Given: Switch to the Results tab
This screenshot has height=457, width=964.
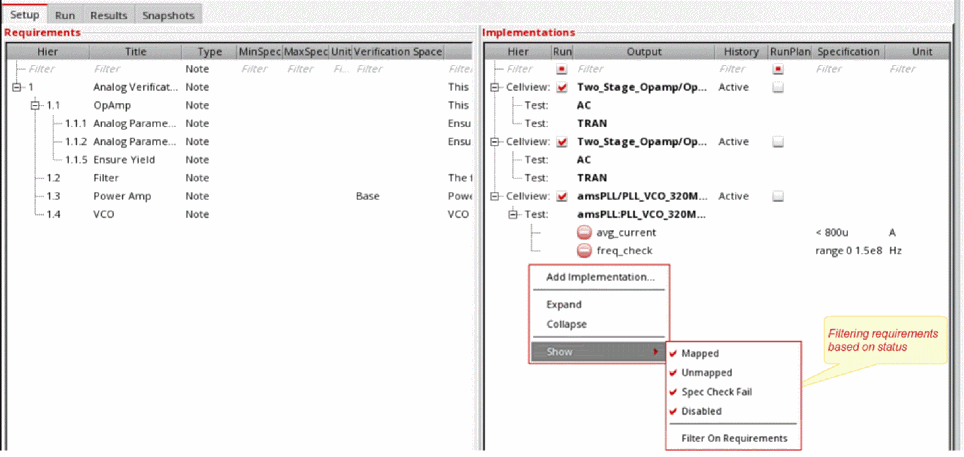Looking at the screenshot, I should (108, 16).
